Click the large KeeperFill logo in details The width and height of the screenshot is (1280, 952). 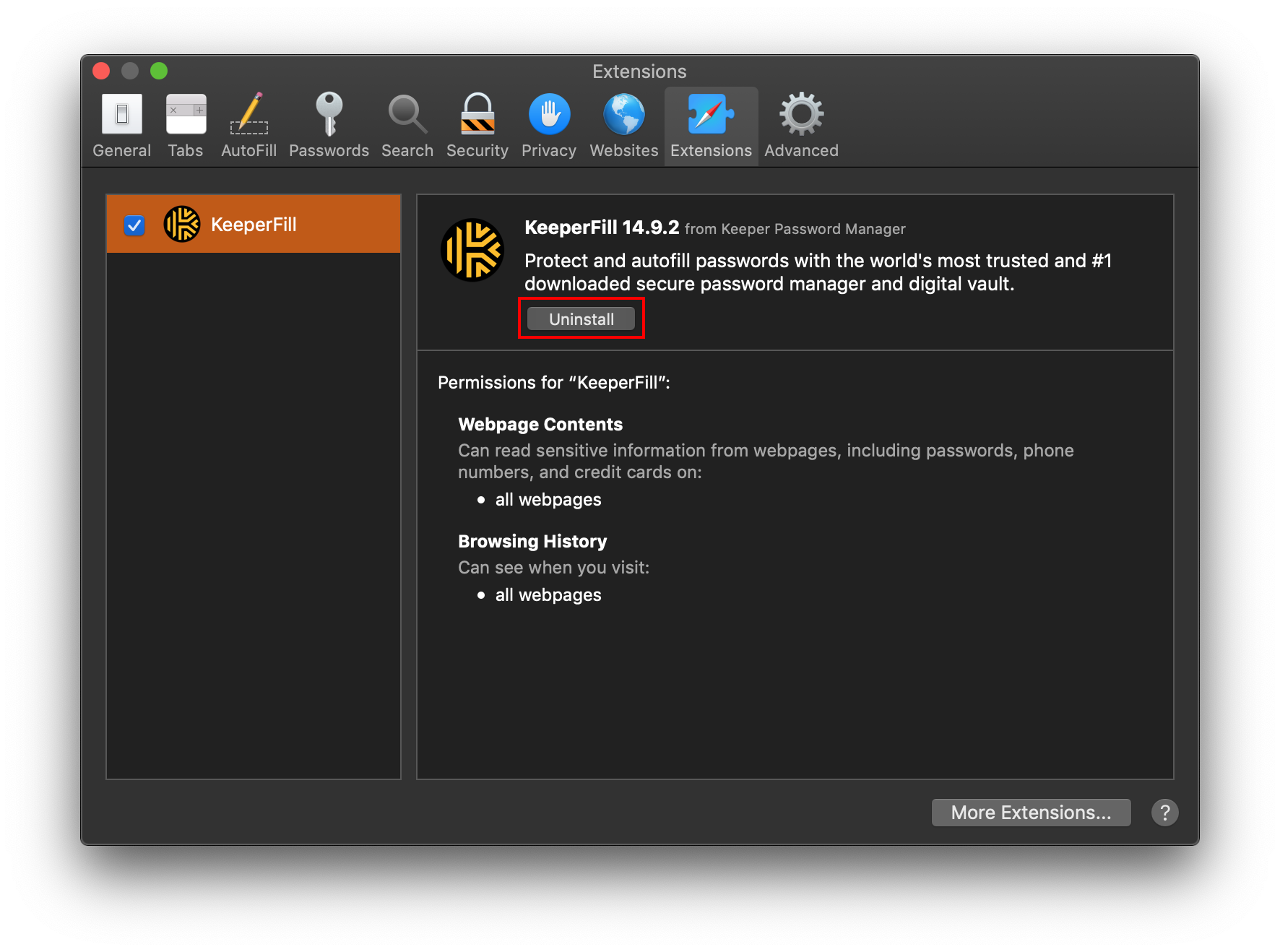point(472,251)
